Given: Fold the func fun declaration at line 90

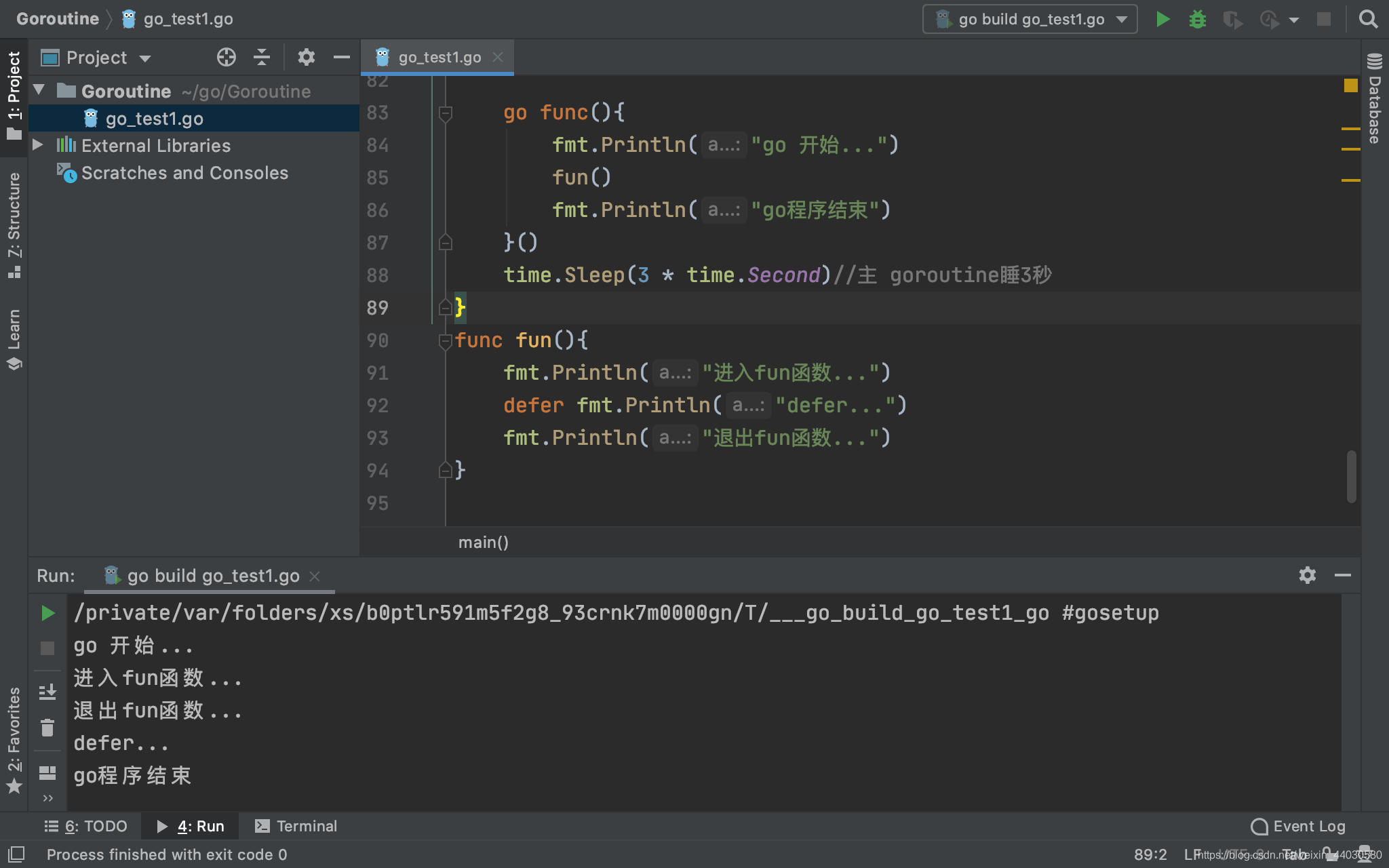Looking at the screenshot, I should 446,341.
